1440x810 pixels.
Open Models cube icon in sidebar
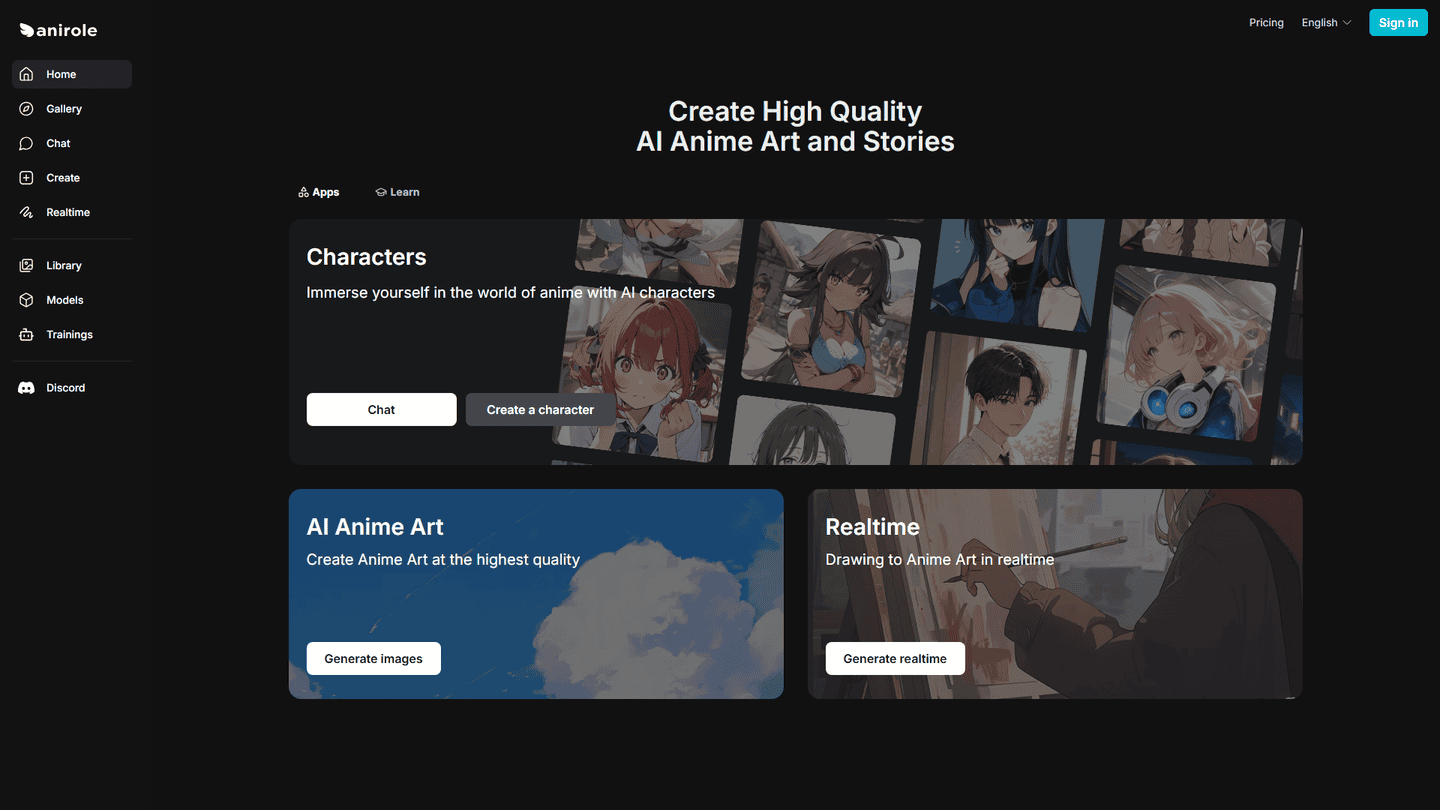pos(26,300)
